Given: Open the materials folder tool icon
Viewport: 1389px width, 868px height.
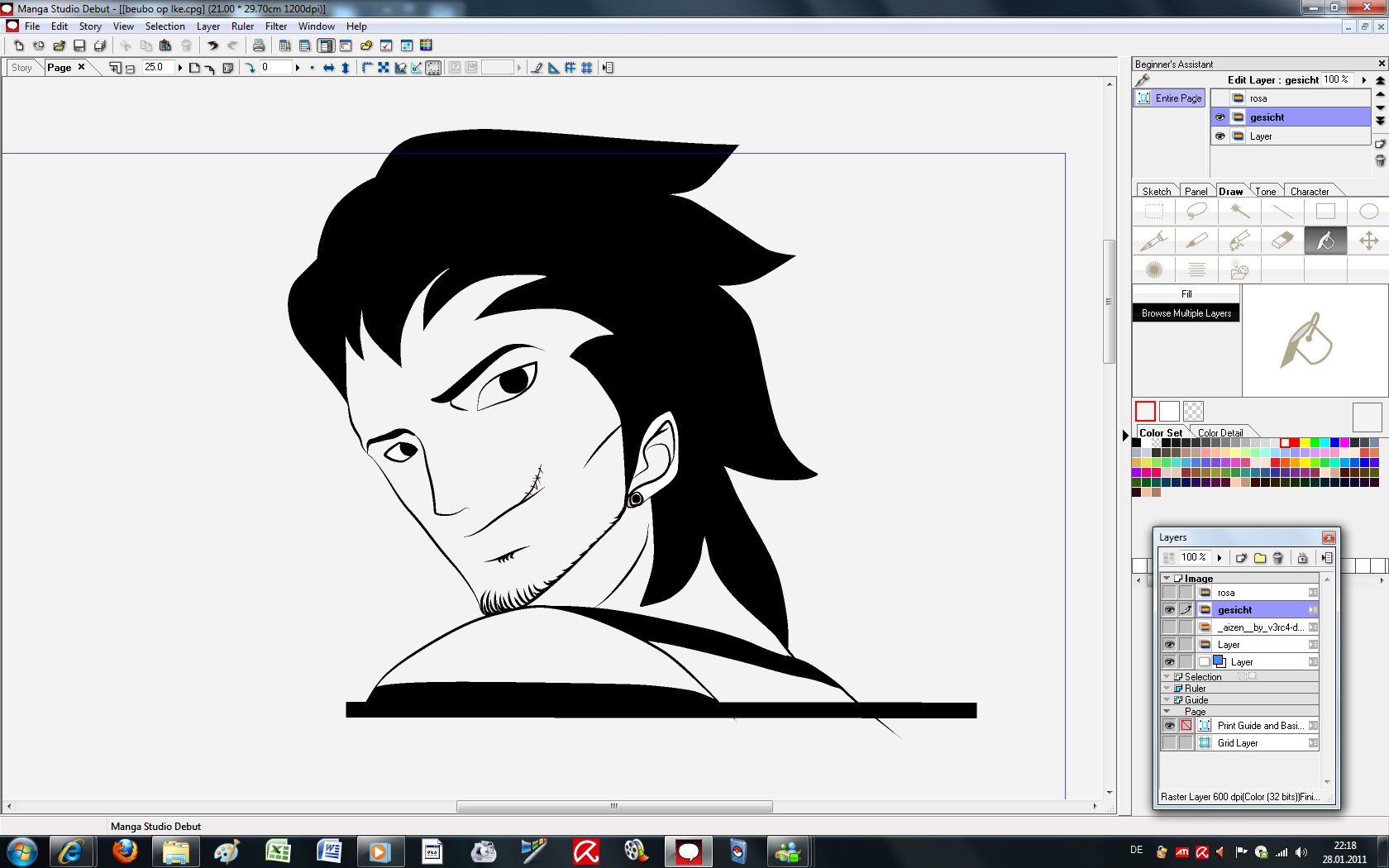Looking at the screenshot, I should pos(1239,269).
